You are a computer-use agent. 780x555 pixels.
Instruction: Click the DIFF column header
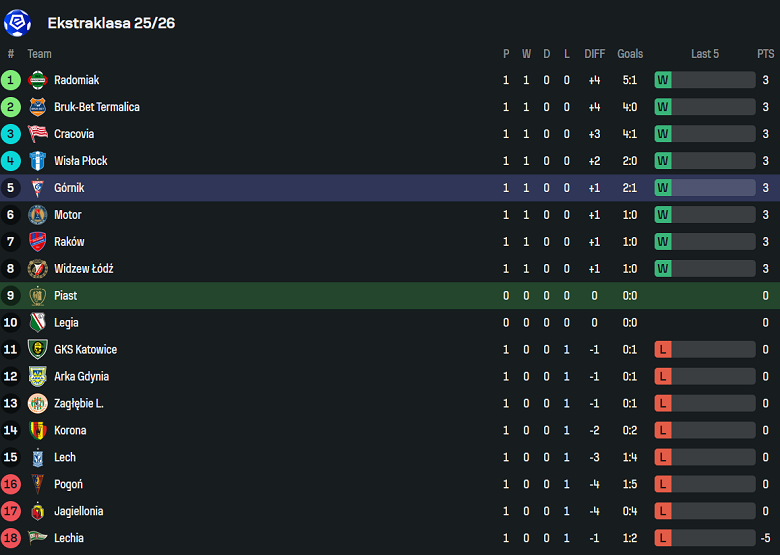pyautogui.click(x=594, y=54)
